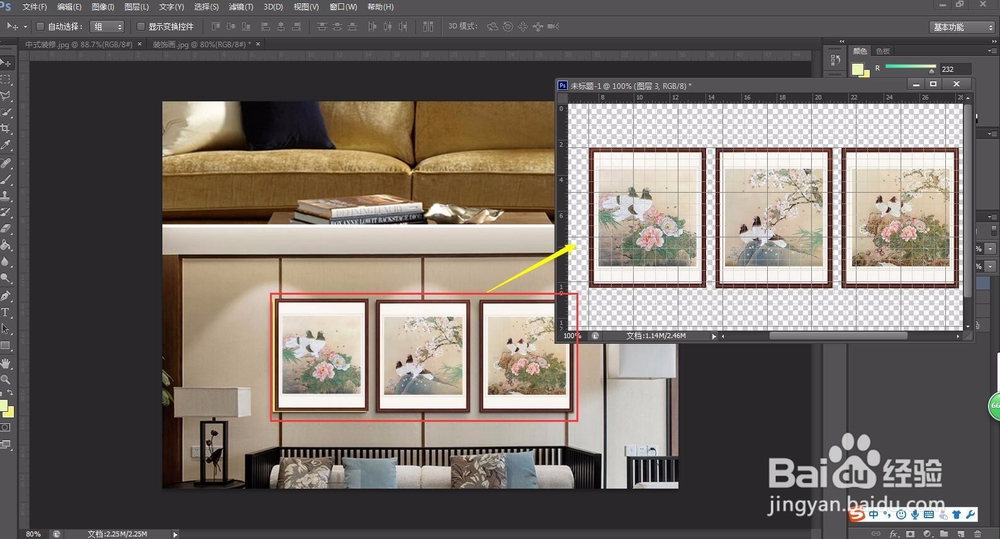Open the 滤镜(T) menu
The height and width of the screenshot is (539, 1000).
point(240,7)
